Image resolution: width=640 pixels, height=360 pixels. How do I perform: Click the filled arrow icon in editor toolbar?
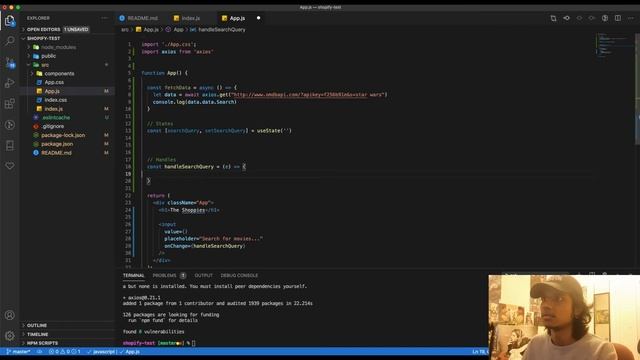[x=567, y=18]
